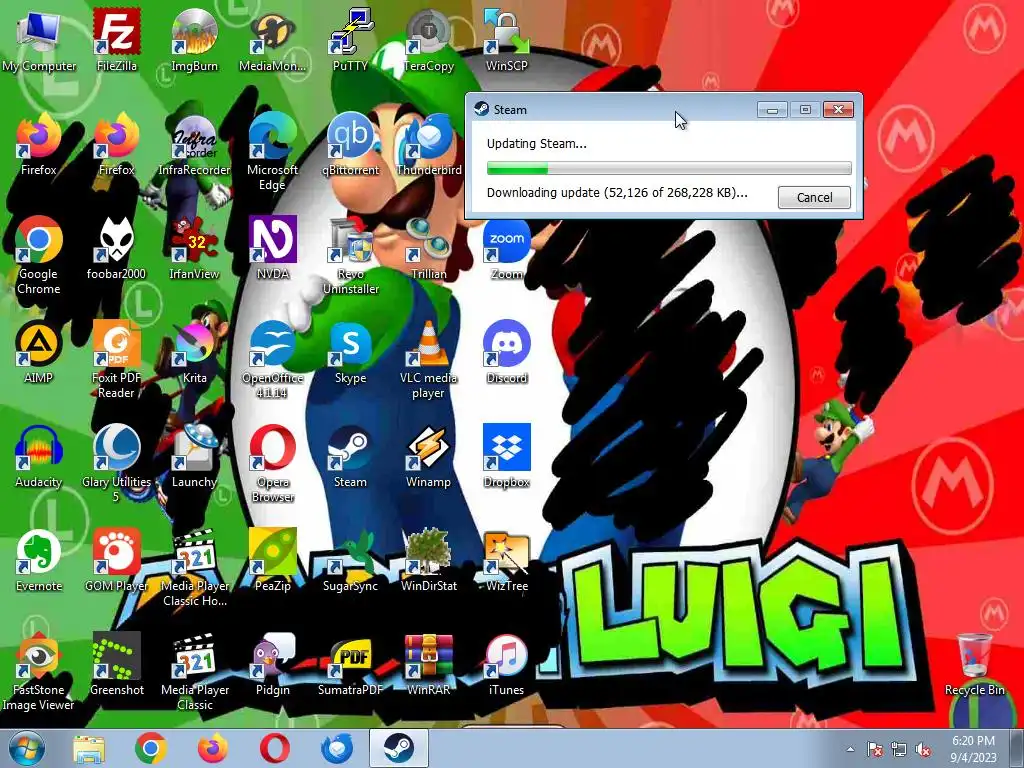Open the Thunderbird desktop shortcut
Viewport: 1024px width, 768px height.
coord(428,145)
